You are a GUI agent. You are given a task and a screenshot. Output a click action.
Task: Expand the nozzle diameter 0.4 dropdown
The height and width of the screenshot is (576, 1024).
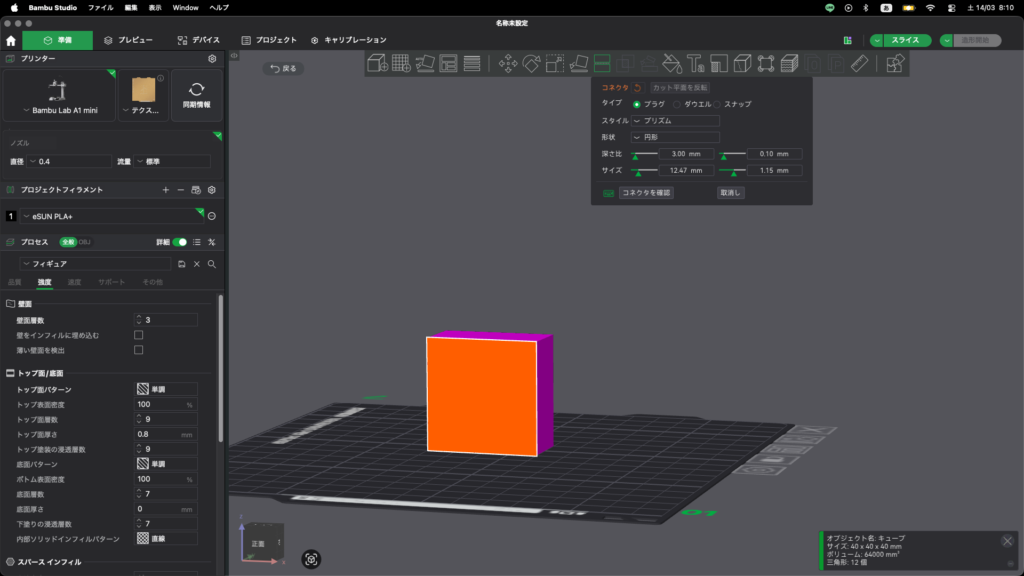coord(70,161)
